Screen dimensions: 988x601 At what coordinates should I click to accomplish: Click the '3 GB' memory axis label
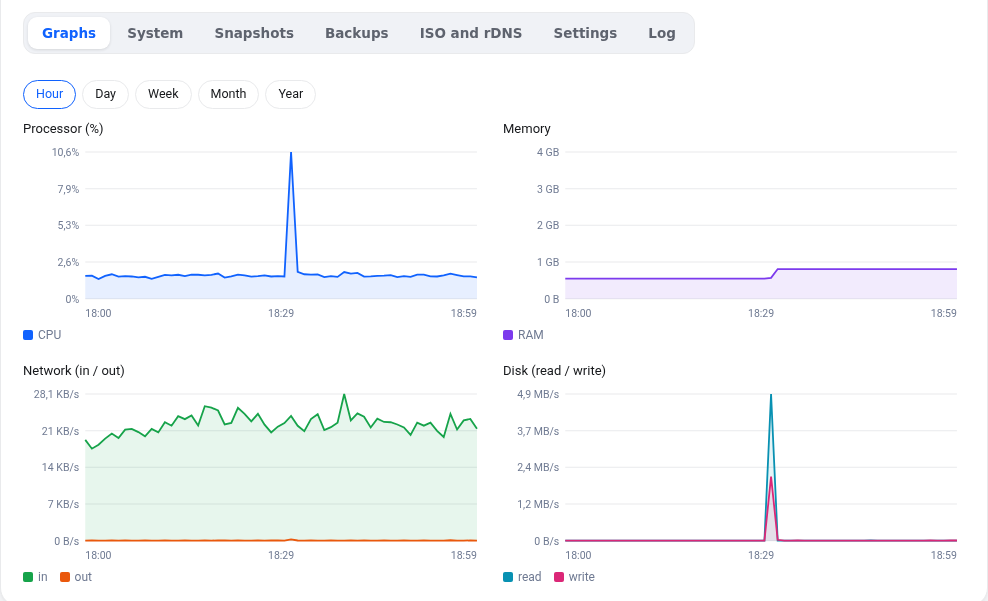pos(548,189)
